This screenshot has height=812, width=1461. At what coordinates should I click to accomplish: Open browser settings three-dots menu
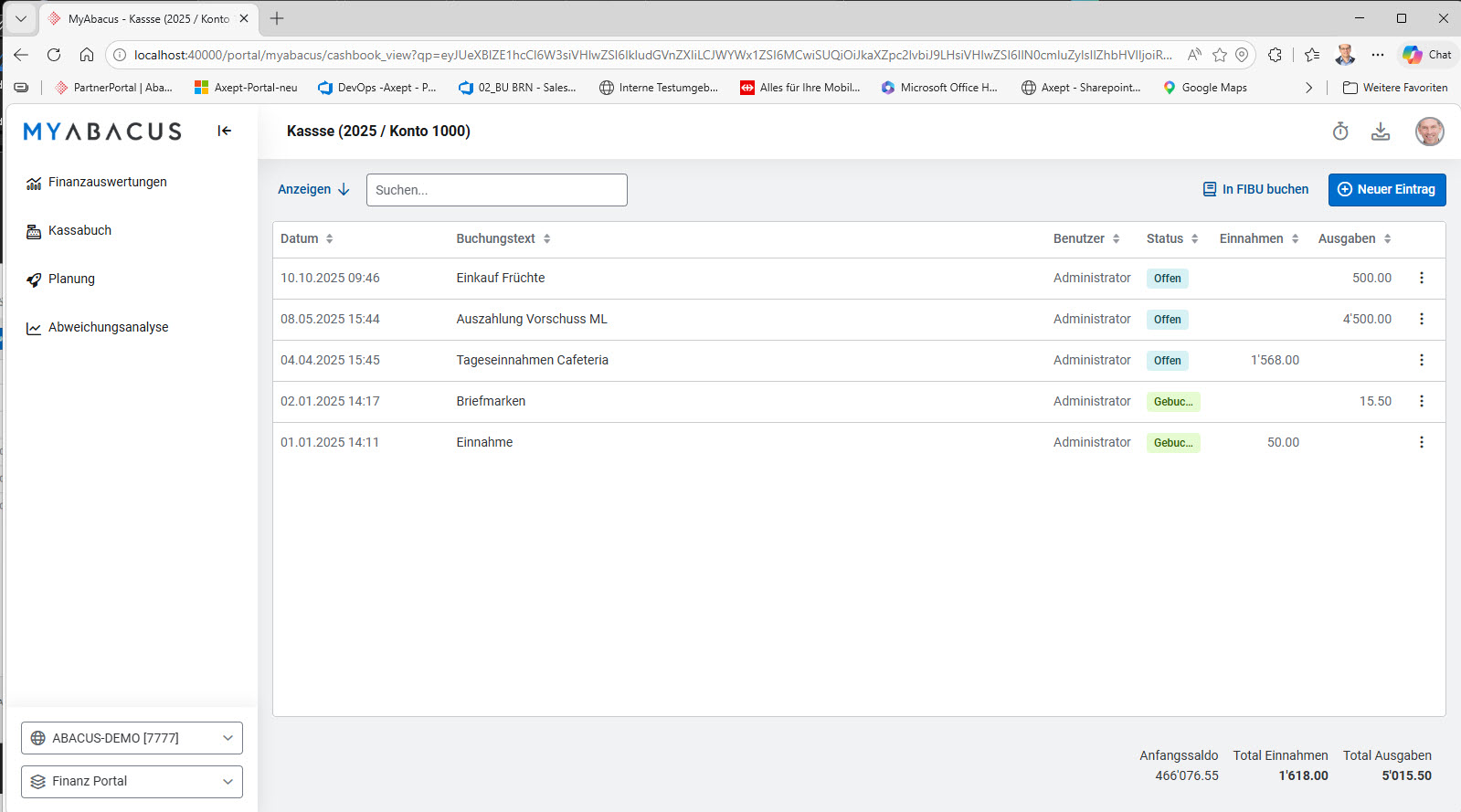(1378, 55)
